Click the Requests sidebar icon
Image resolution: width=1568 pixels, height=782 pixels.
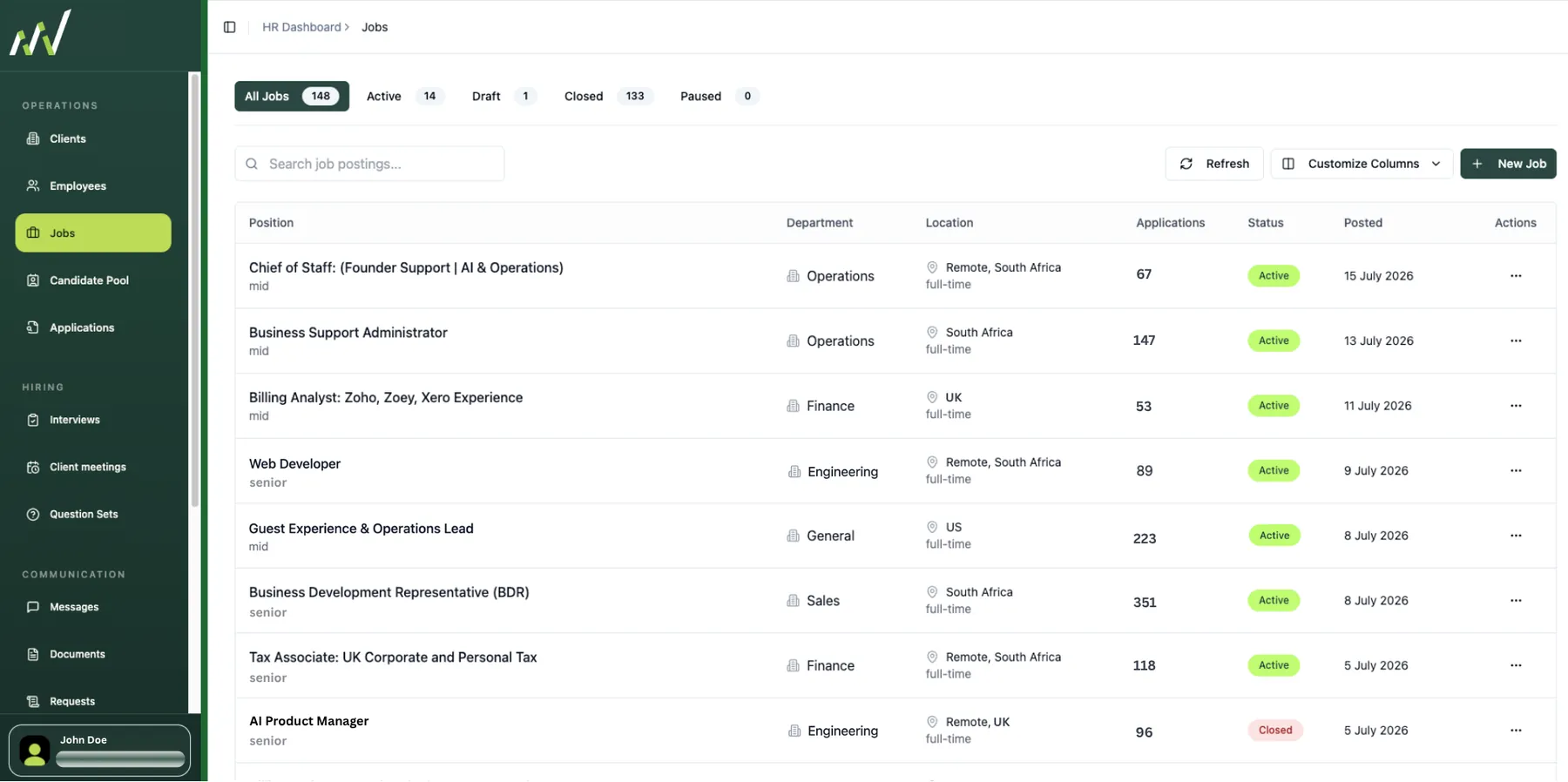33,701
